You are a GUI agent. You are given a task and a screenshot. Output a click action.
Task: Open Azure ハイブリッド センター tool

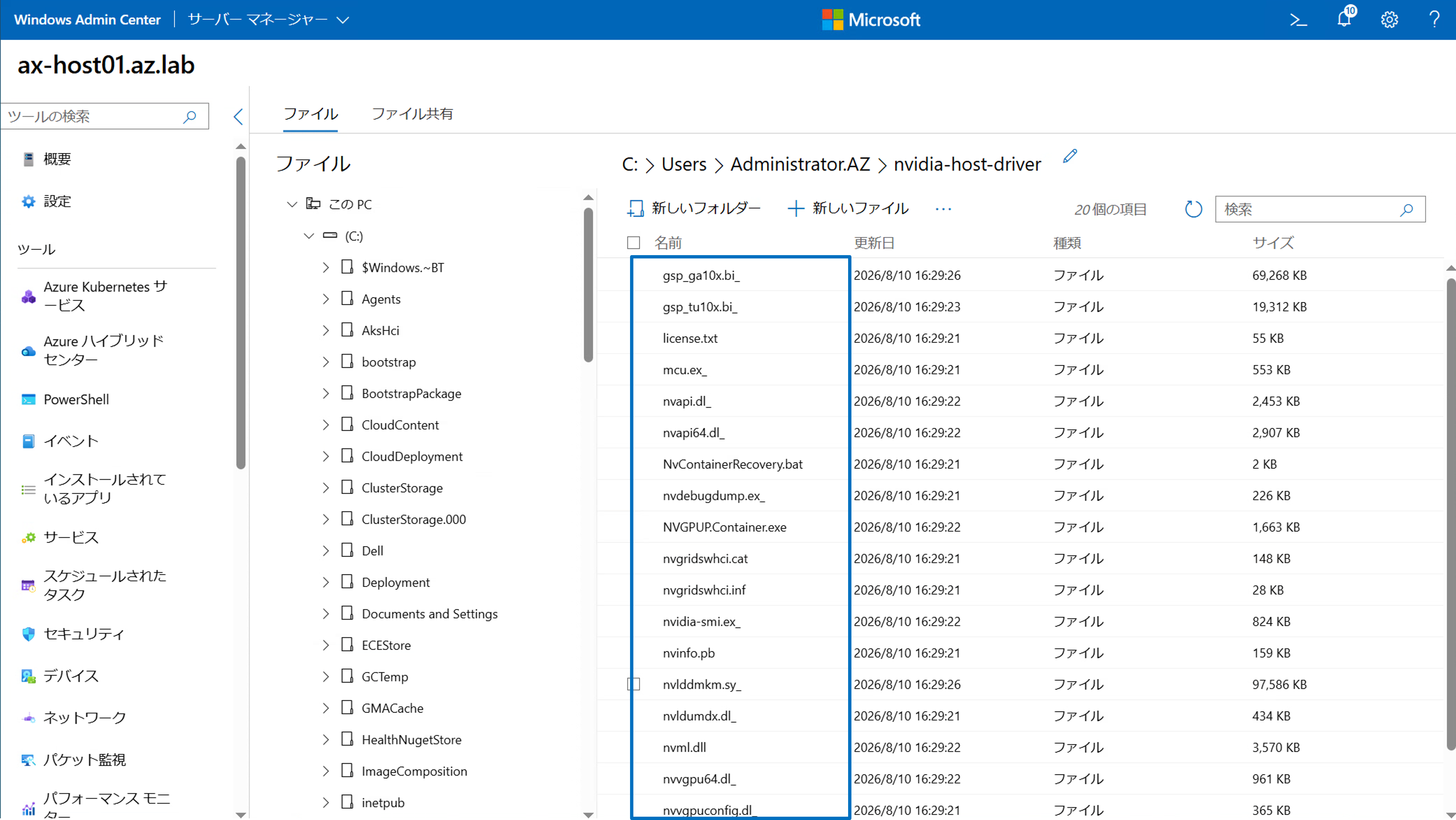pos(93,350)
